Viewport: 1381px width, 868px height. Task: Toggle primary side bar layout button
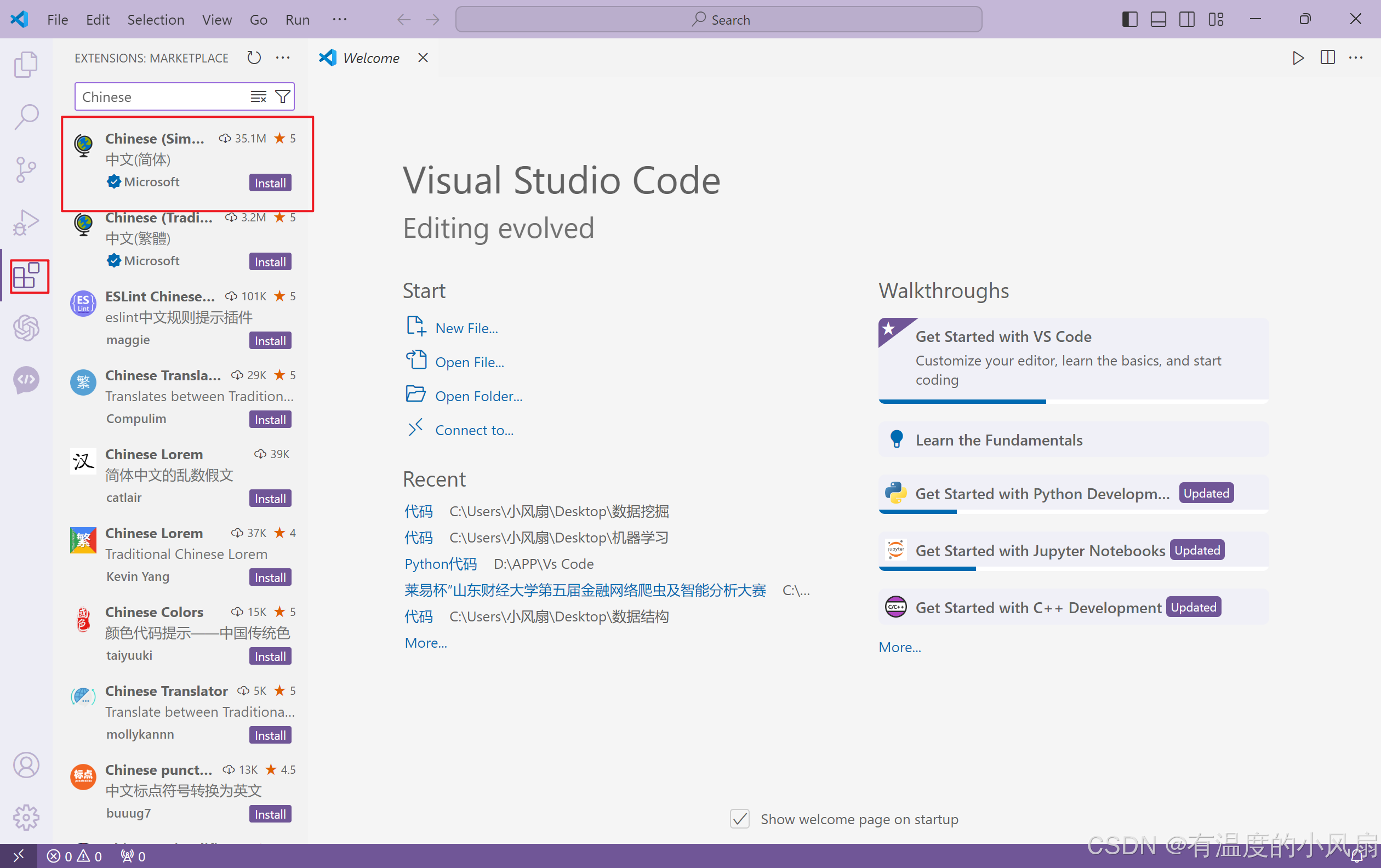pyautogui.click(x=1129, y=20)
